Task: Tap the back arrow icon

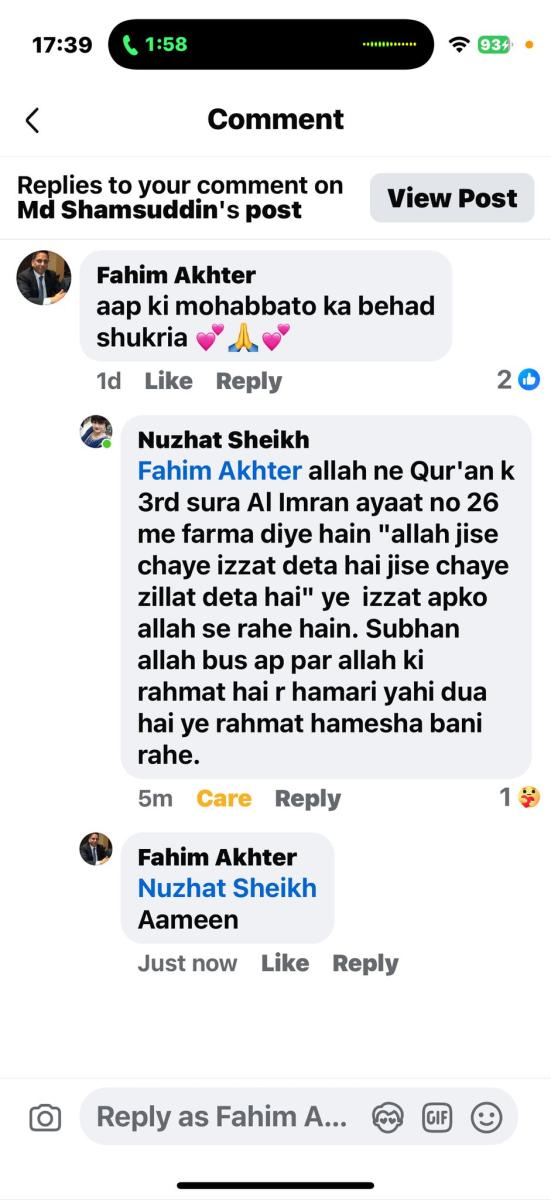Action: [32, 121]
